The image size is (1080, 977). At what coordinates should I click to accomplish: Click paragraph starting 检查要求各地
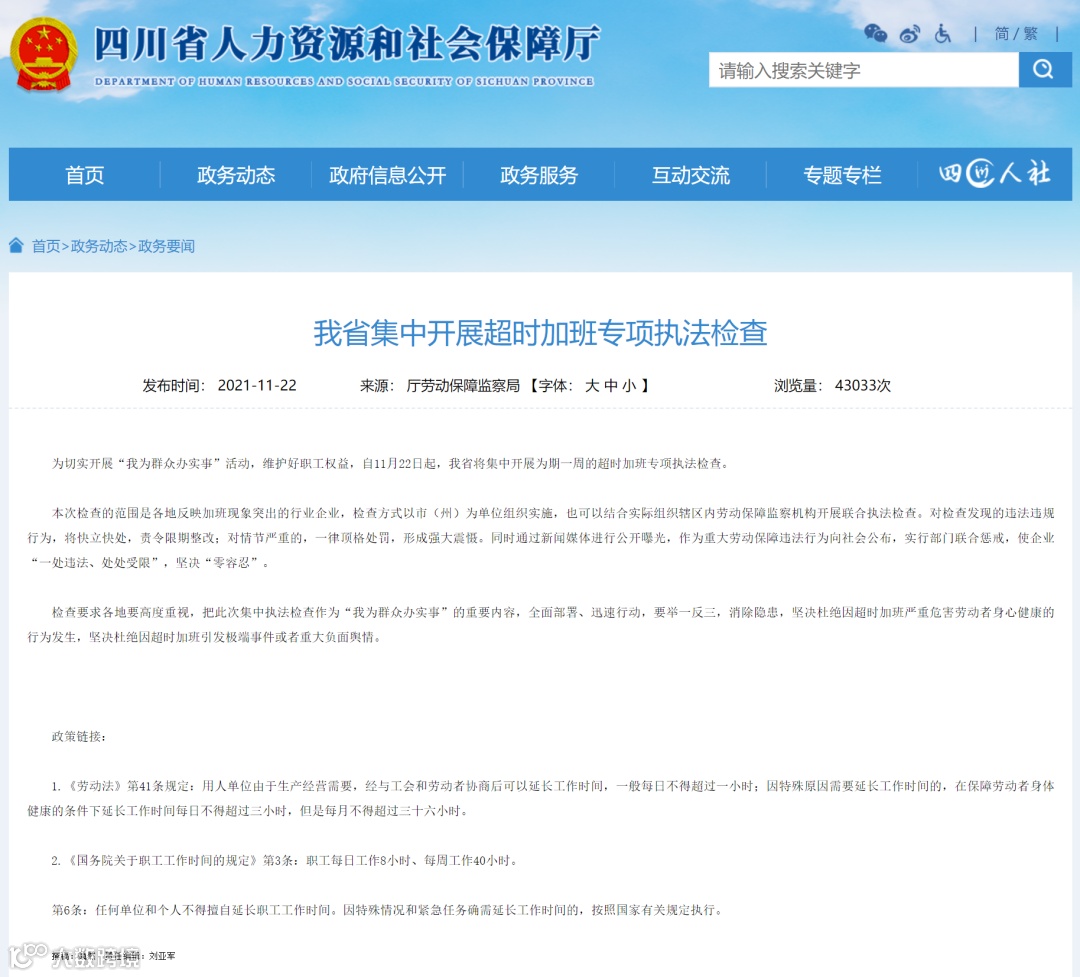(541, 624)
